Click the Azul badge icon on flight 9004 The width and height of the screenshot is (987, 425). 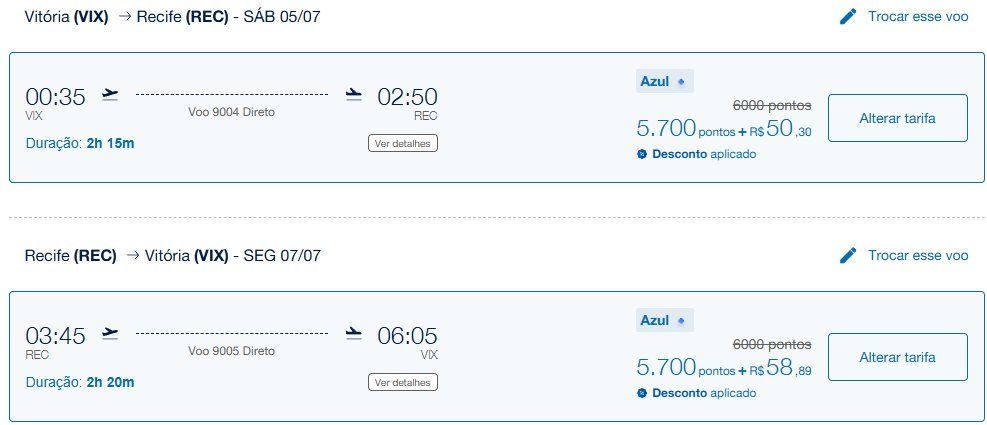(681, 82)
